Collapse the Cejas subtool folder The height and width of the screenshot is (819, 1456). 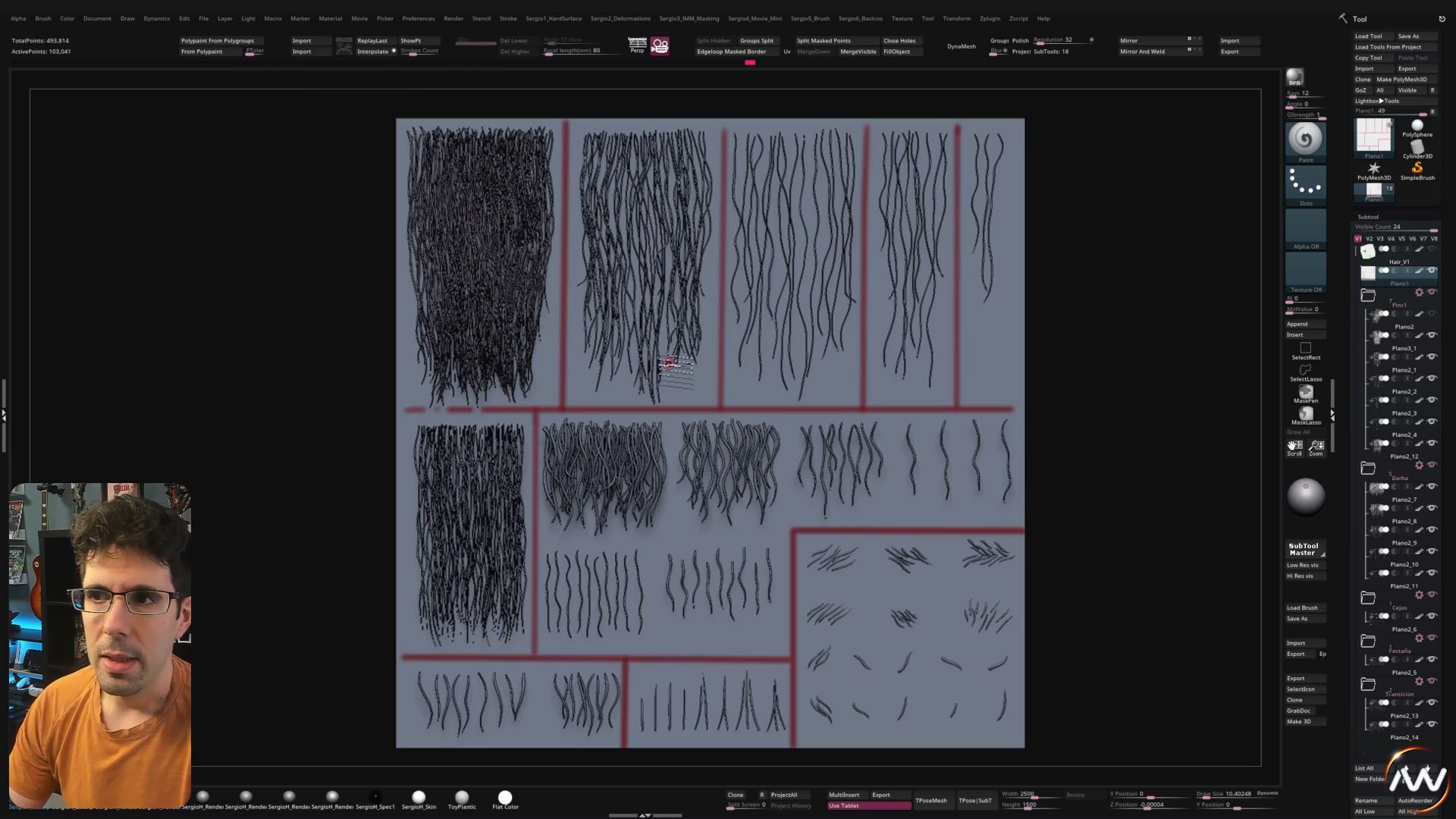[1367, 598]
